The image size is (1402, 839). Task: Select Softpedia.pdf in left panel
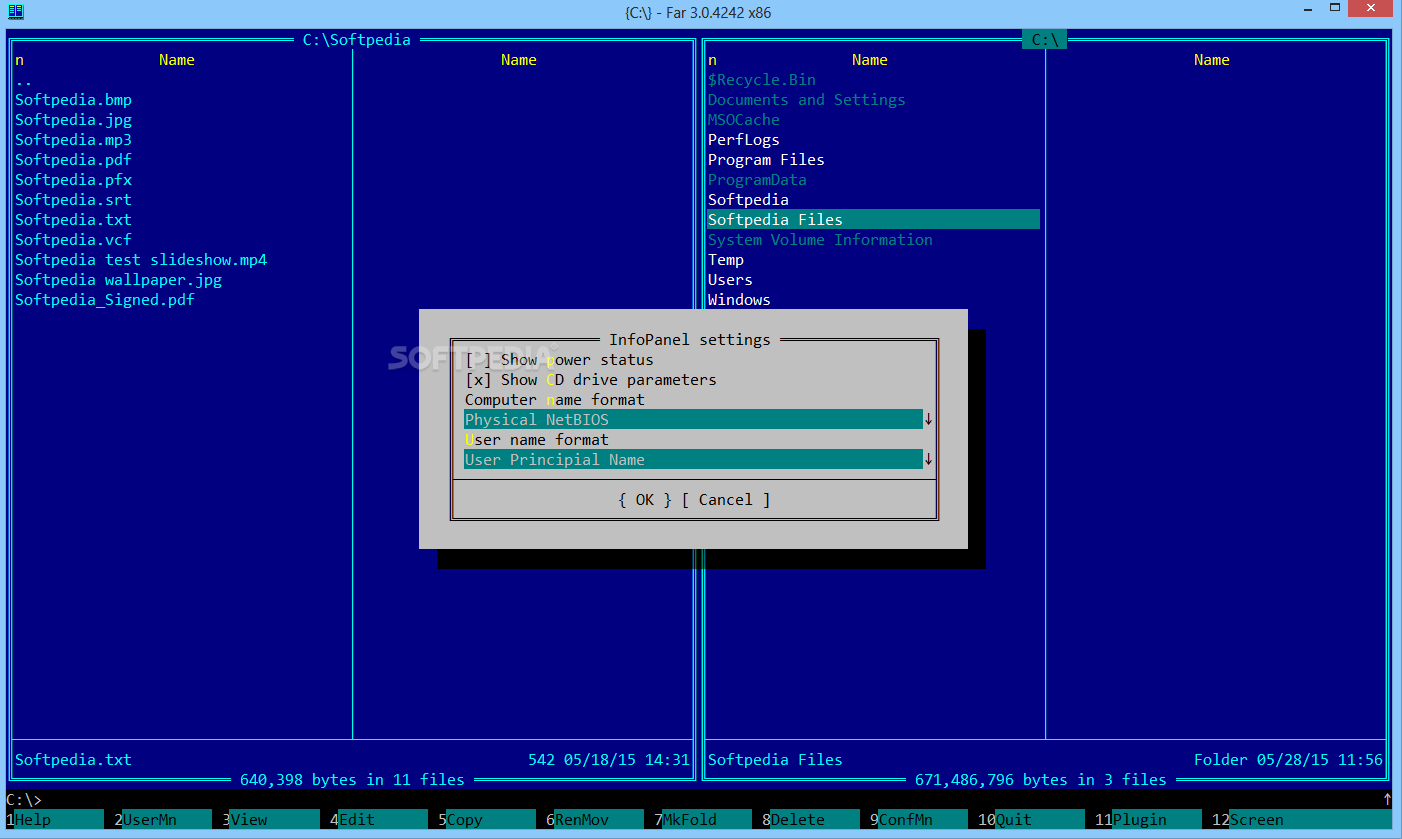click(73, 160)
